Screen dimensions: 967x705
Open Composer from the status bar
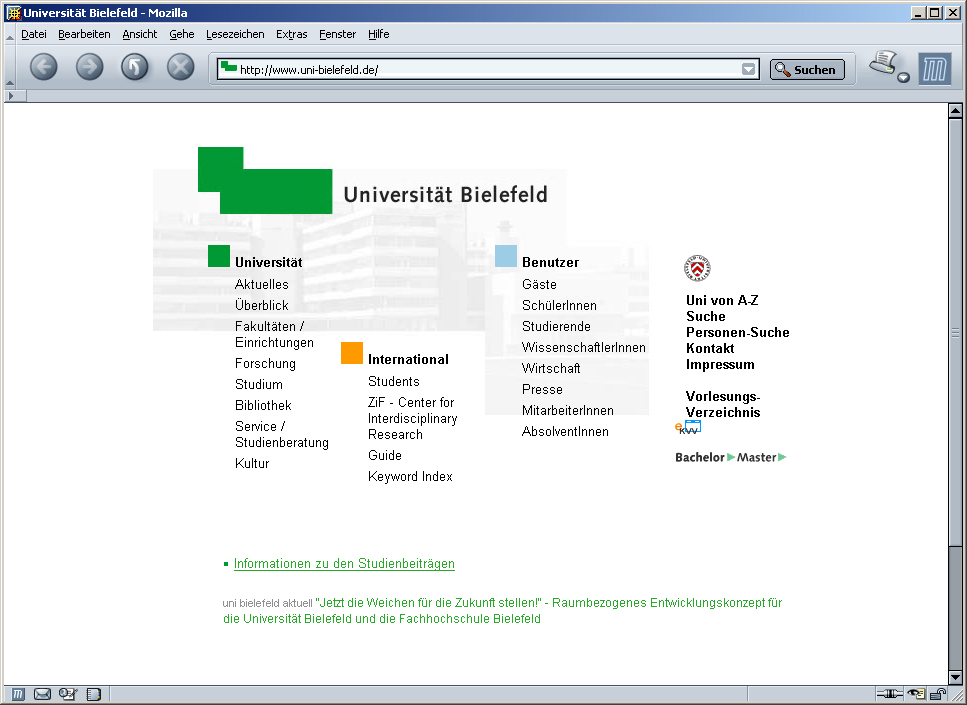68,694
